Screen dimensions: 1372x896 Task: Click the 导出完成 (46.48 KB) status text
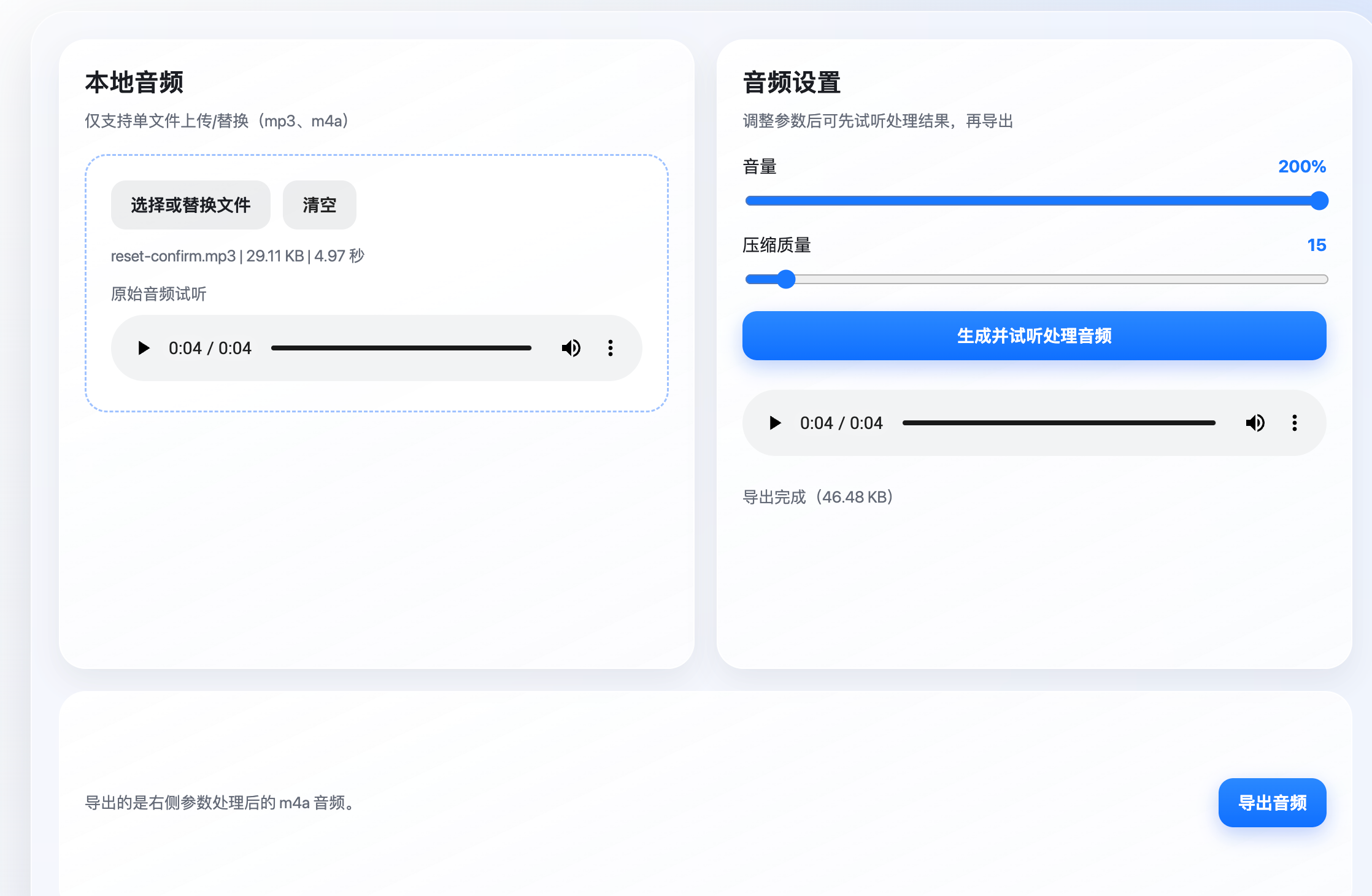point(818,497)
